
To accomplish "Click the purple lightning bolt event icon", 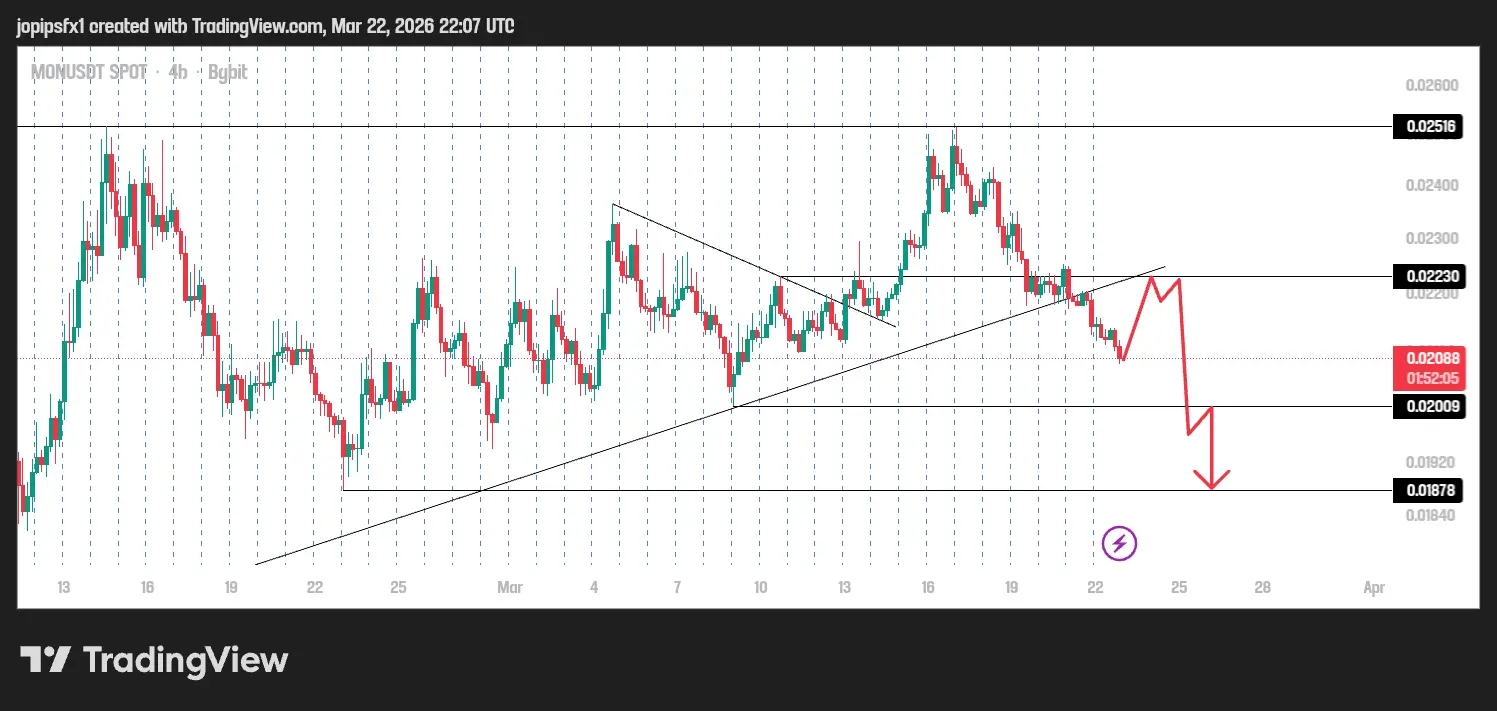I will pos(1119,544).
